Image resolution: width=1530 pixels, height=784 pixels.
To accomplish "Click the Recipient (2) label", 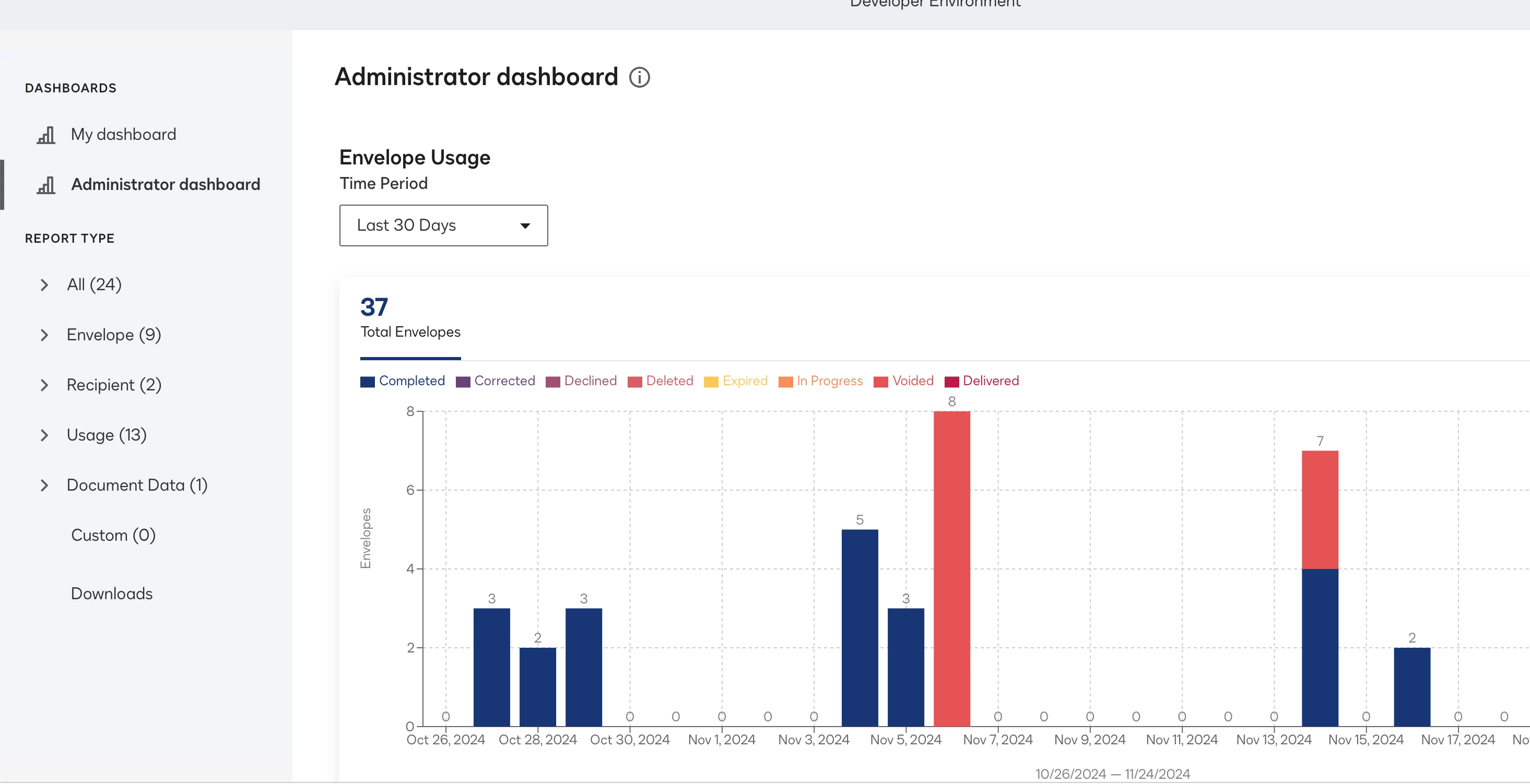I will [x=114, y=385].
